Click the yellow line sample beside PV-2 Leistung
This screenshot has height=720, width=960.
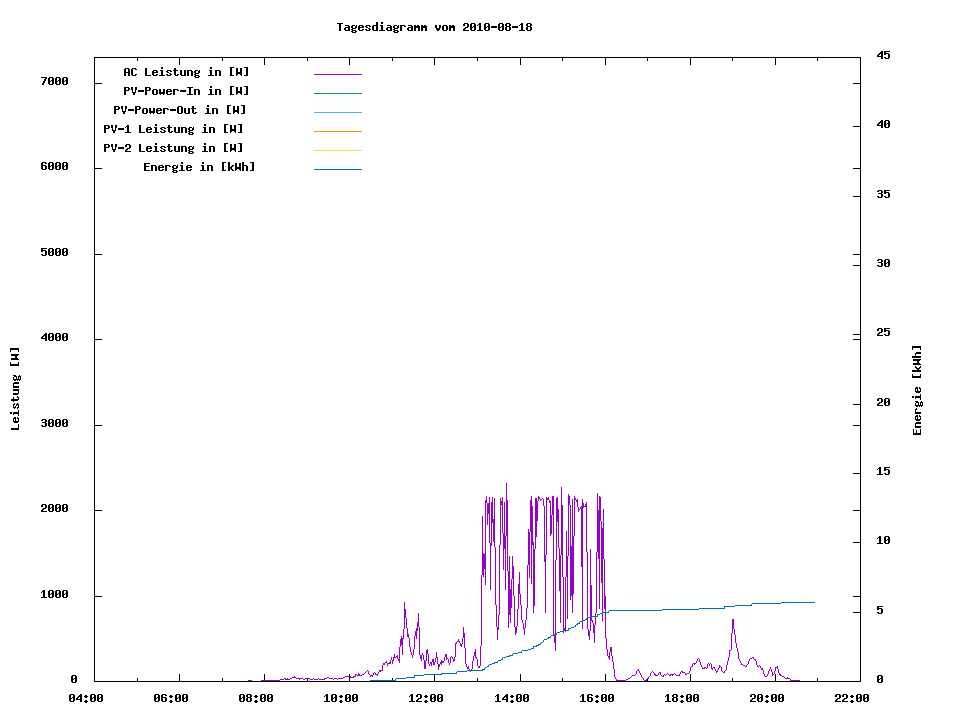(337, 150)
